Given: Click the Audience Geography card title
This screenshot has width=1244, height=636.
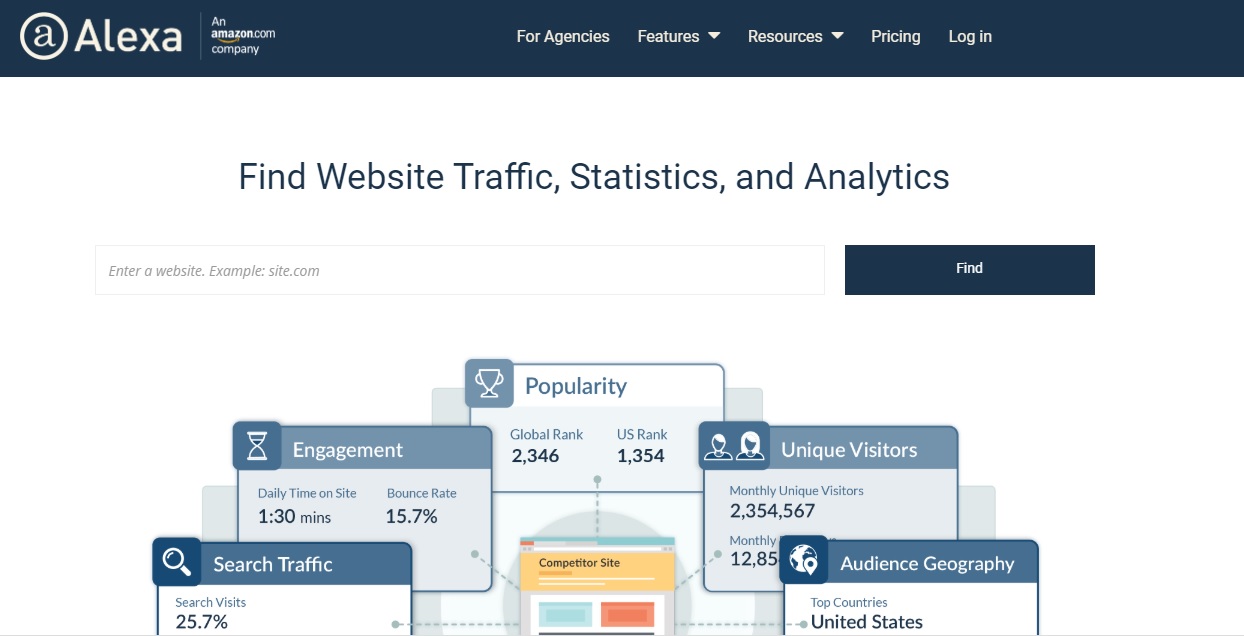Looking at the screenshot, I should 927,564.
